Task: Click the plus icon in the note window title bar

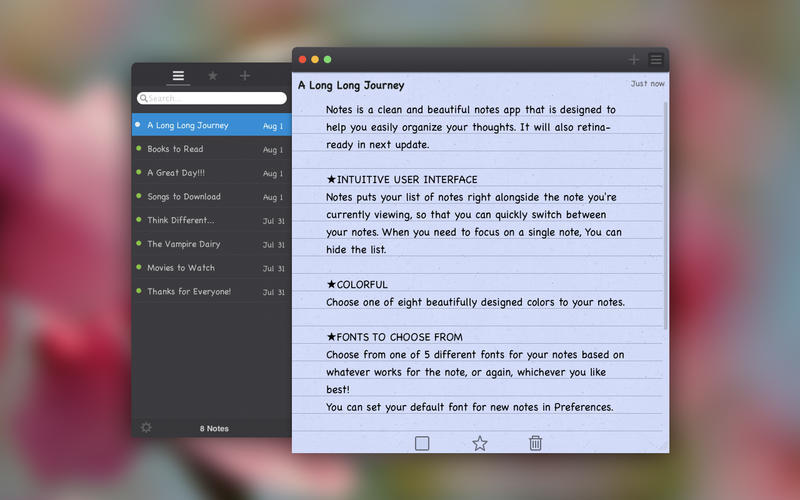Action: pyautogui.click(x=633, y=60)
